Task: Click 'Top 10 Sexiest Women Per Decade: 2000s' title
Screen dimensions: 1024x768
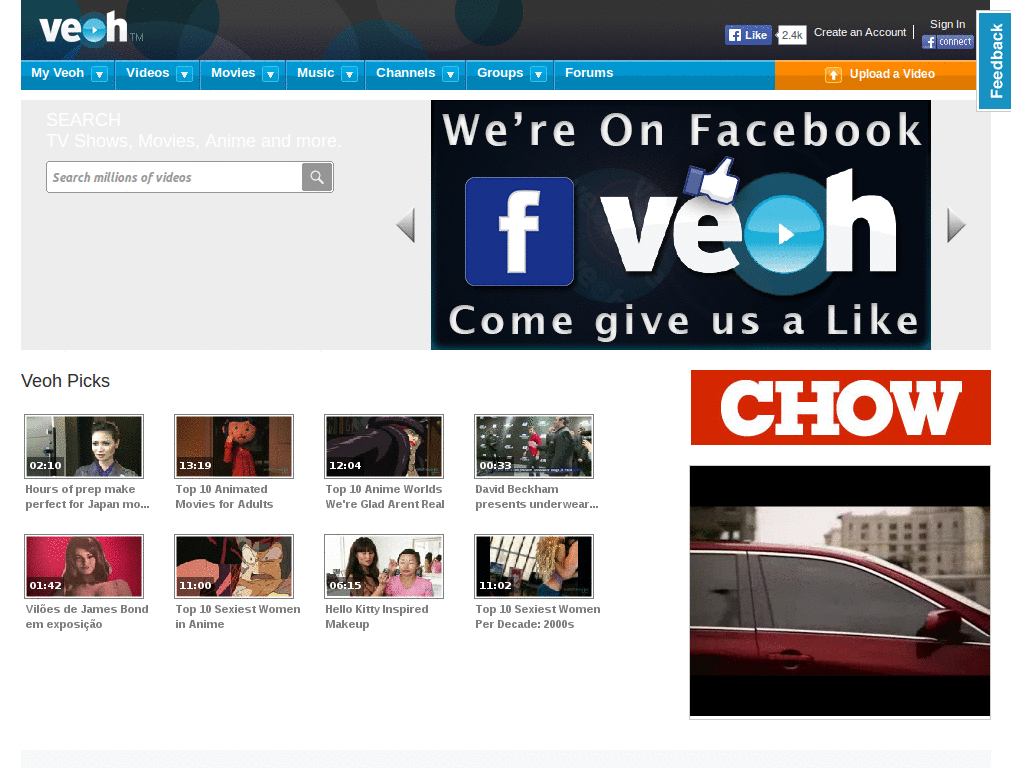Action: click(x=537, y=616)
